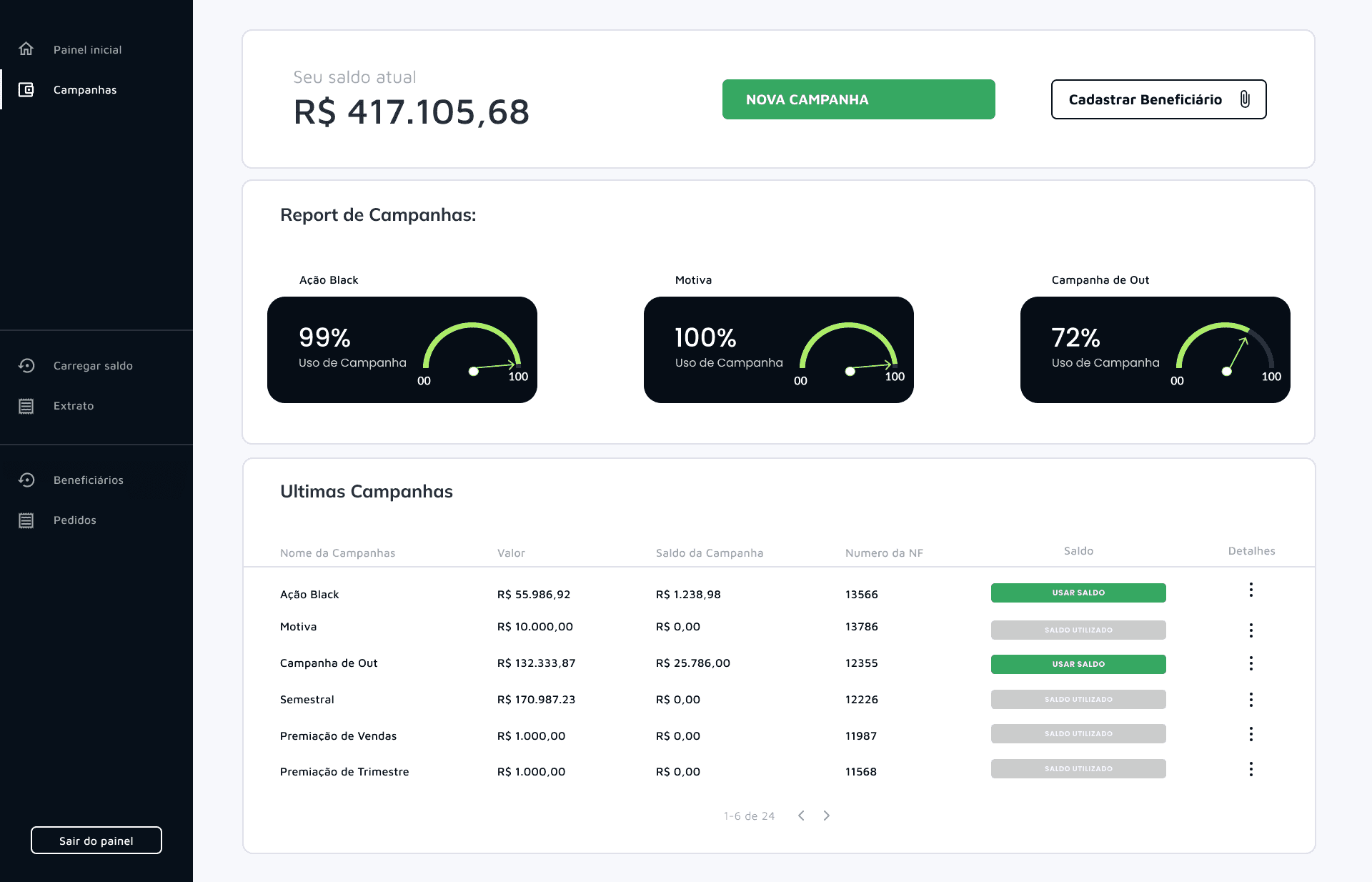Click the Pedidos list icon
This screenshot has width=1372, height=882.
(26, 520)
